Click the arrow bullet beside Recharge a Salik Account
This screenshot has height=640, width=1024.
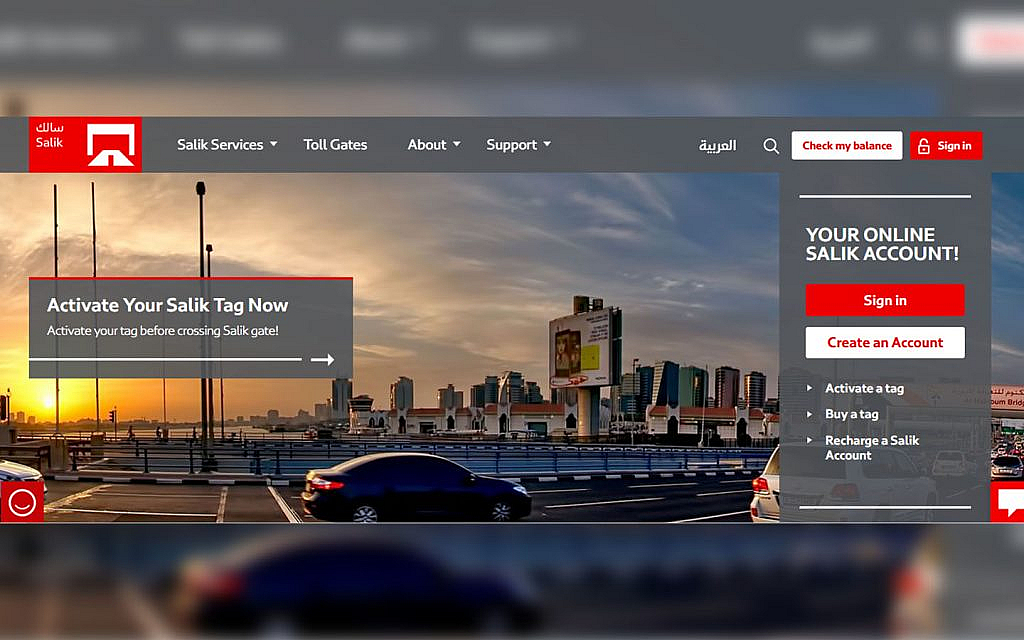click(810, 441)
